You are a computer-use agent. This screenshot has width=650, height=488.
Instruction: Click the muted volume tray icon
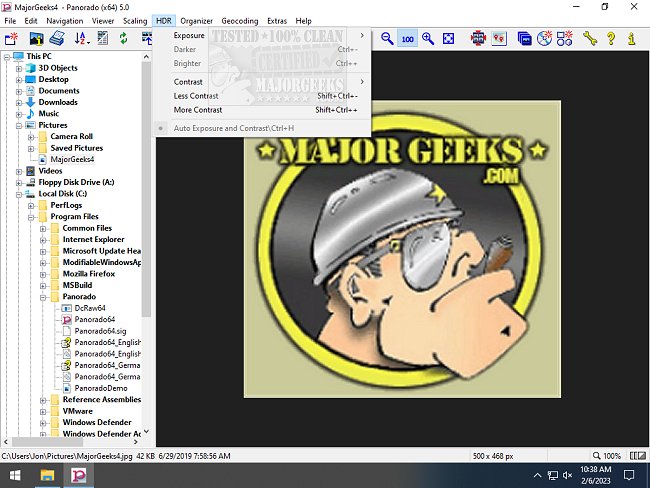point(568,475)
